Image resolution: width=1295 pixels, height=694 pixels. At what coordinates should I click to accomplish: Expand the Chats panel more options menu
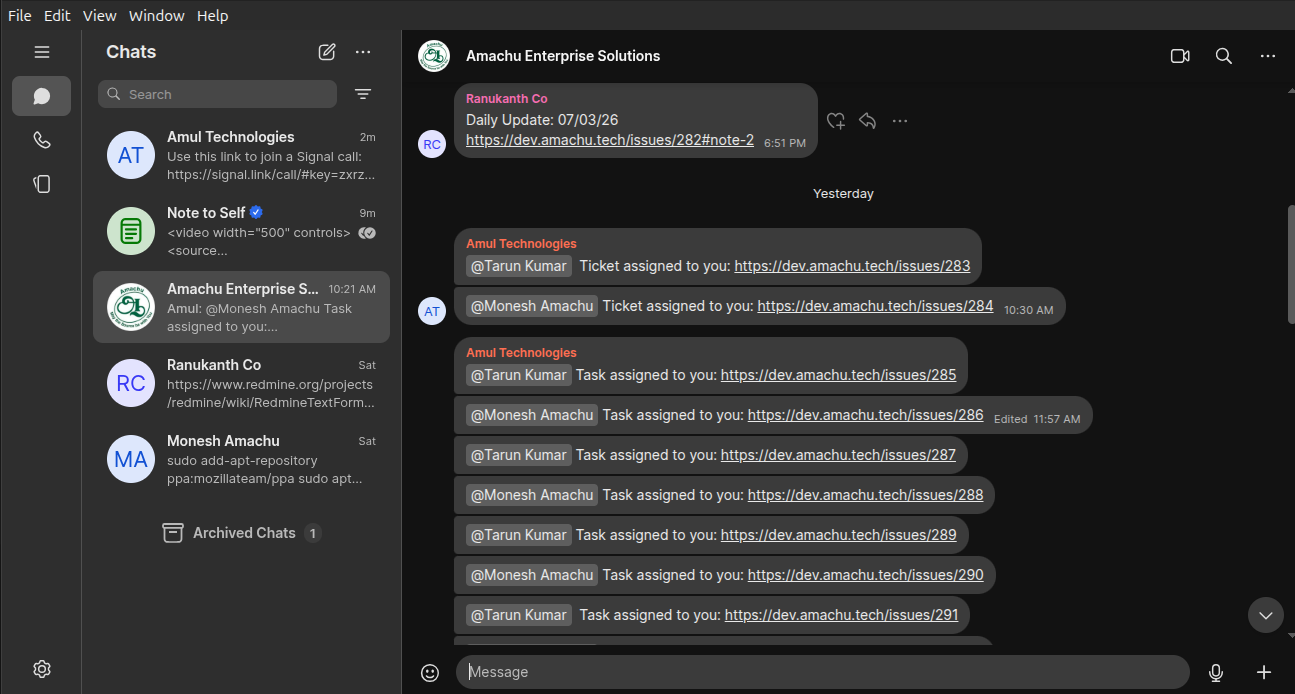point(363,52)
